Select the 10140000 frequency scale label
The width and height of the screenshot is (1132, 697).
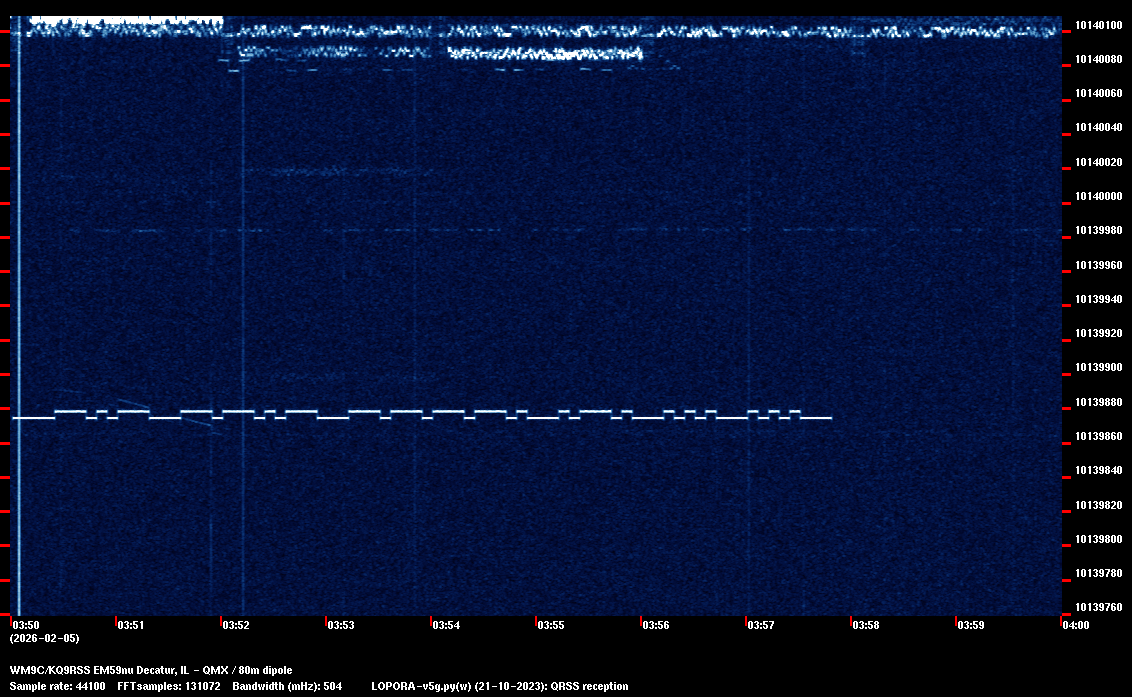1096,197
